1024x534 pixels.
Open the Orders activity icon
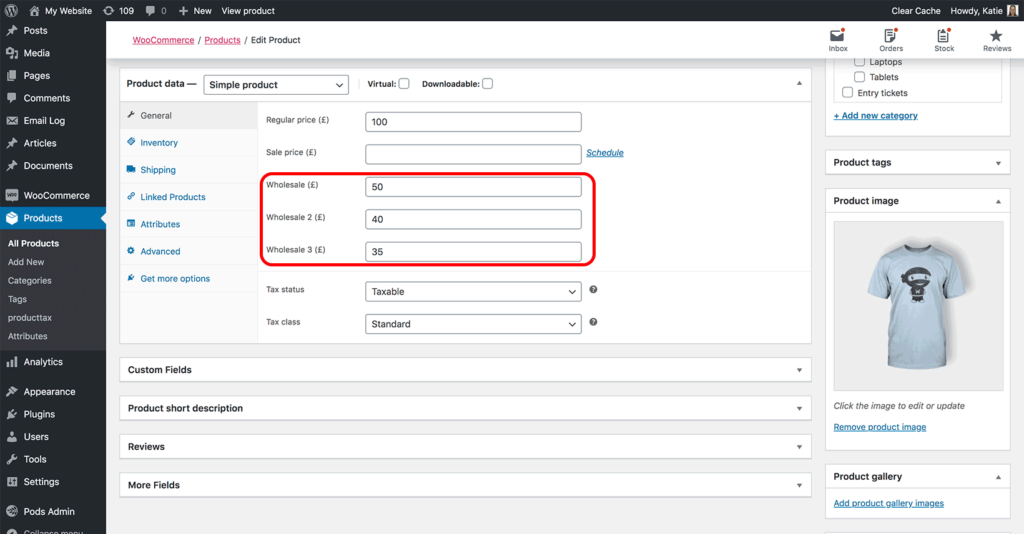[891, 37]
